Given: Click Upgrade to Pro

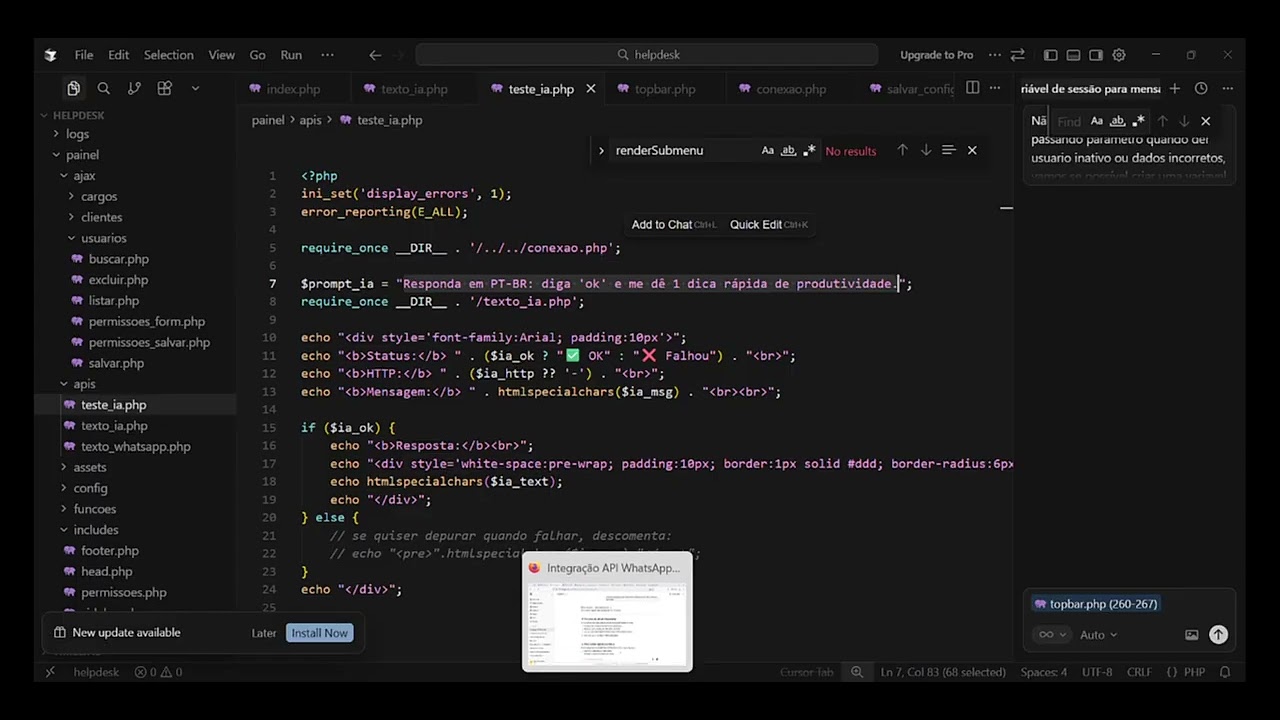Looking at the screenshot, I should (x=936, y=55).
